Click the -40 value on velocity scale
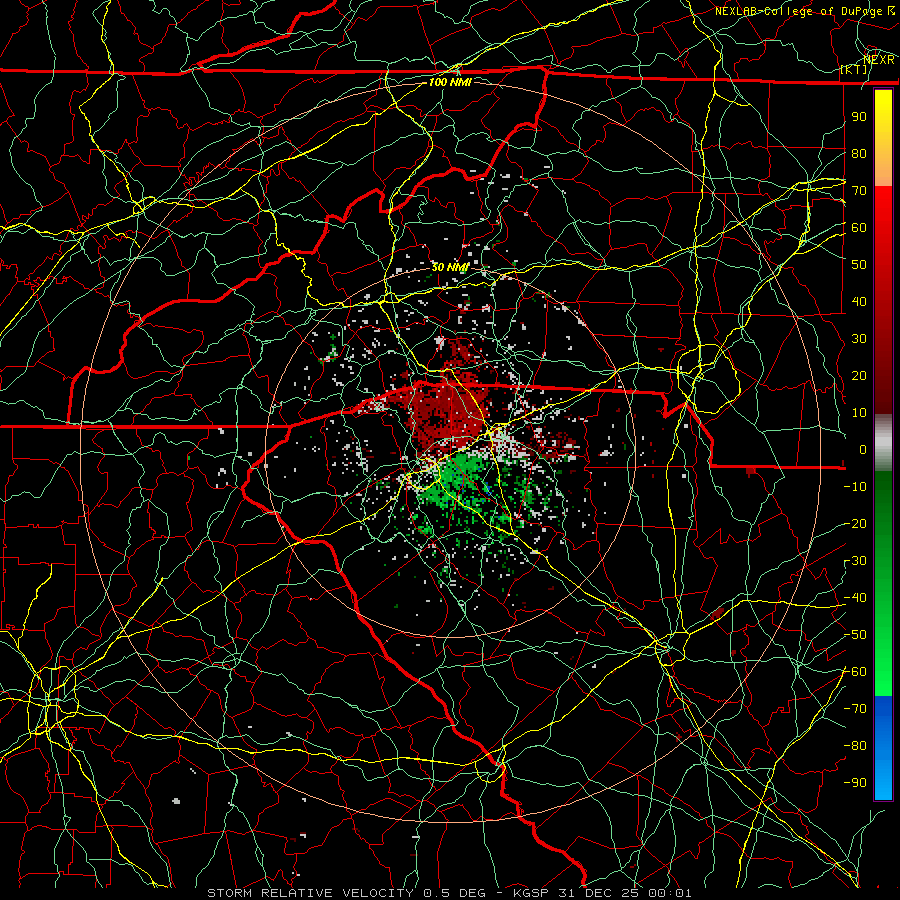This screenshot has height=900, width=900. [x=855, y=598]
